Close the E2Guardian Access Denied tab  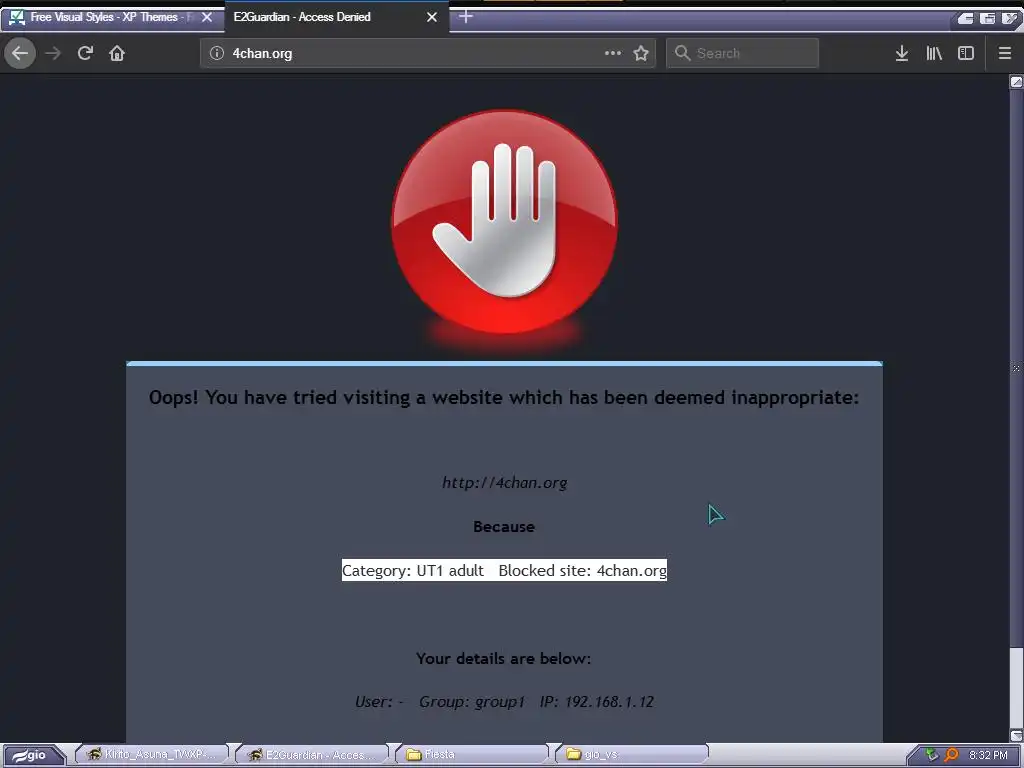[432, 17]
